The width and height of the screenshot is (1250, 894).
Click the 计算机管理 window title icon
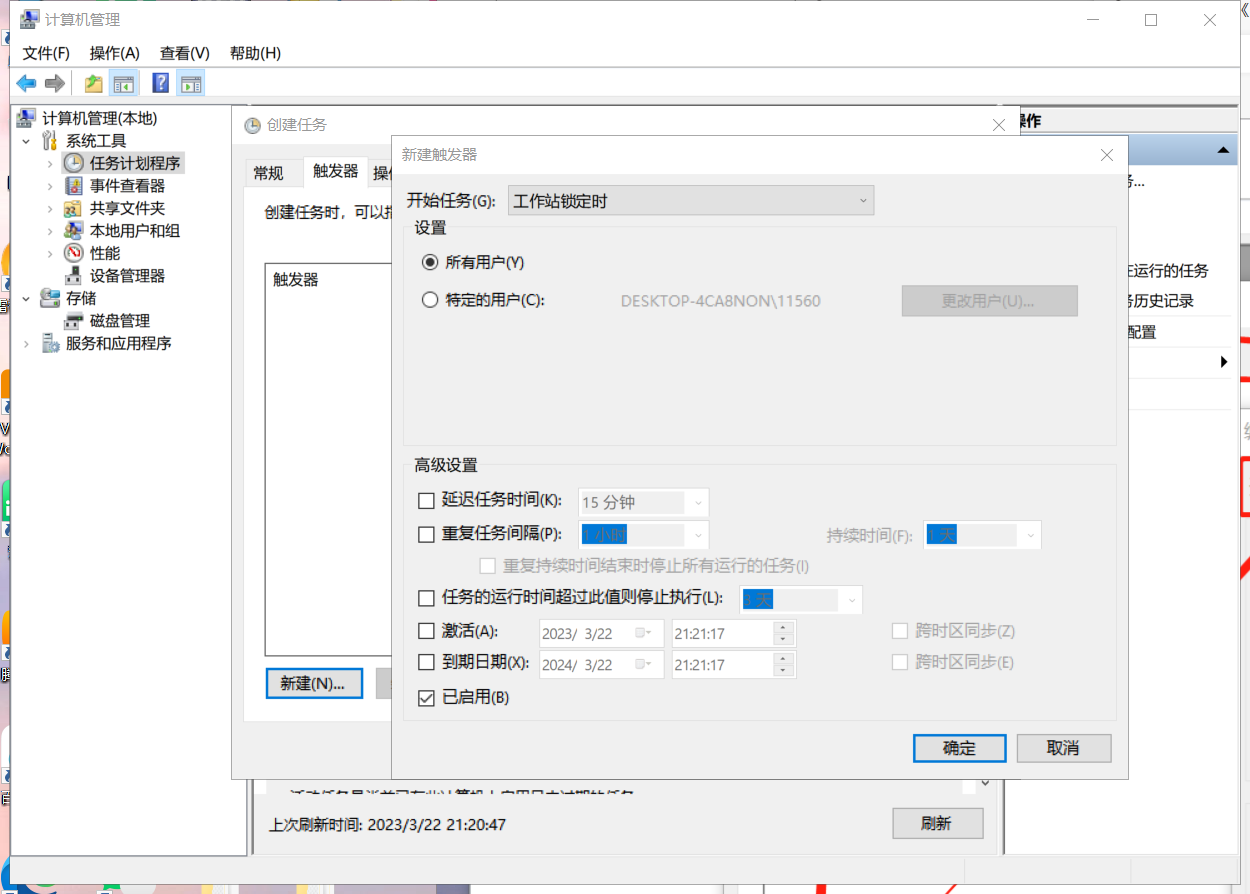[31, 20]
